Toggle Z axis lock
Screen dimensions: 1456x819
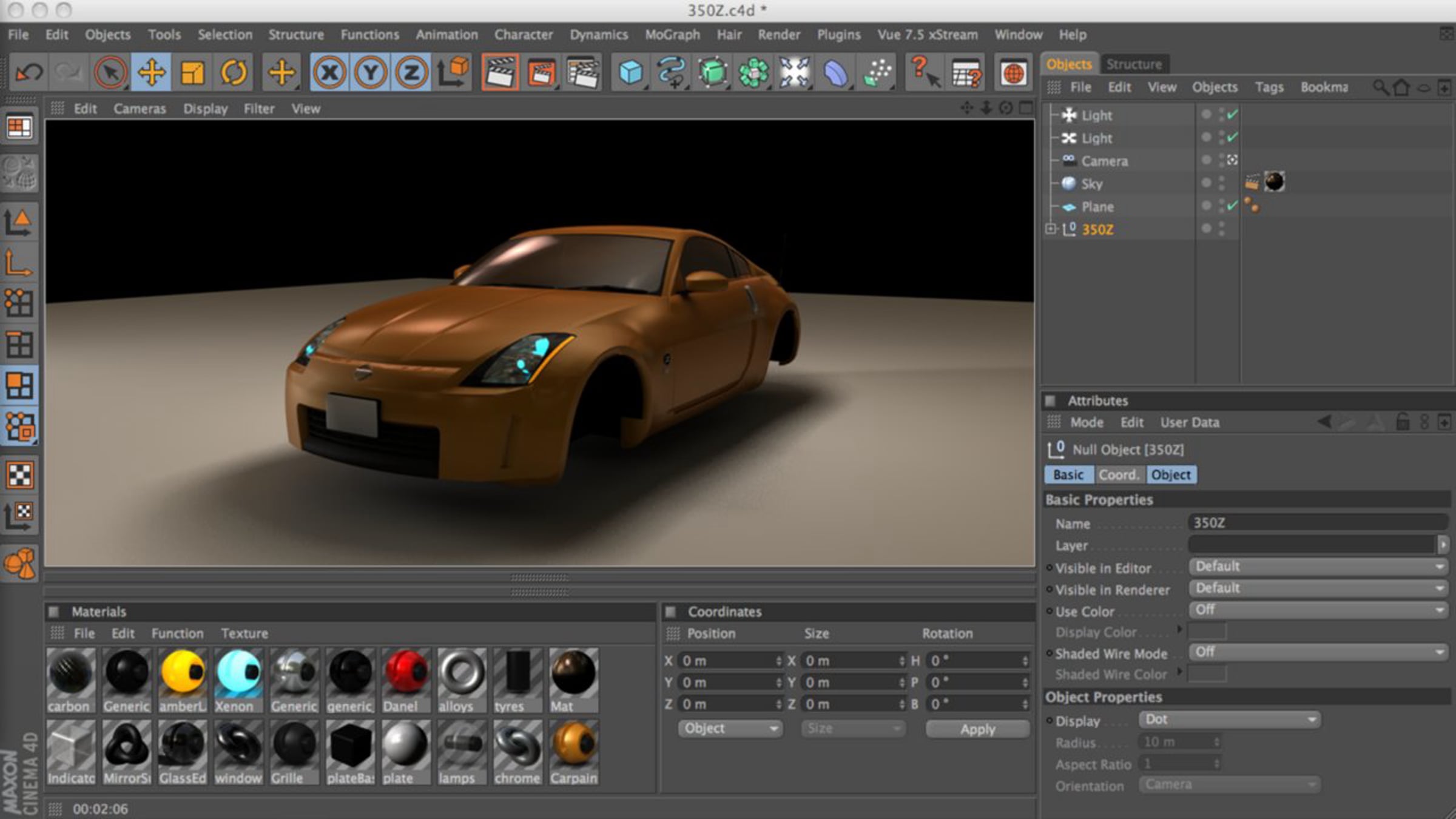point(412,73)
